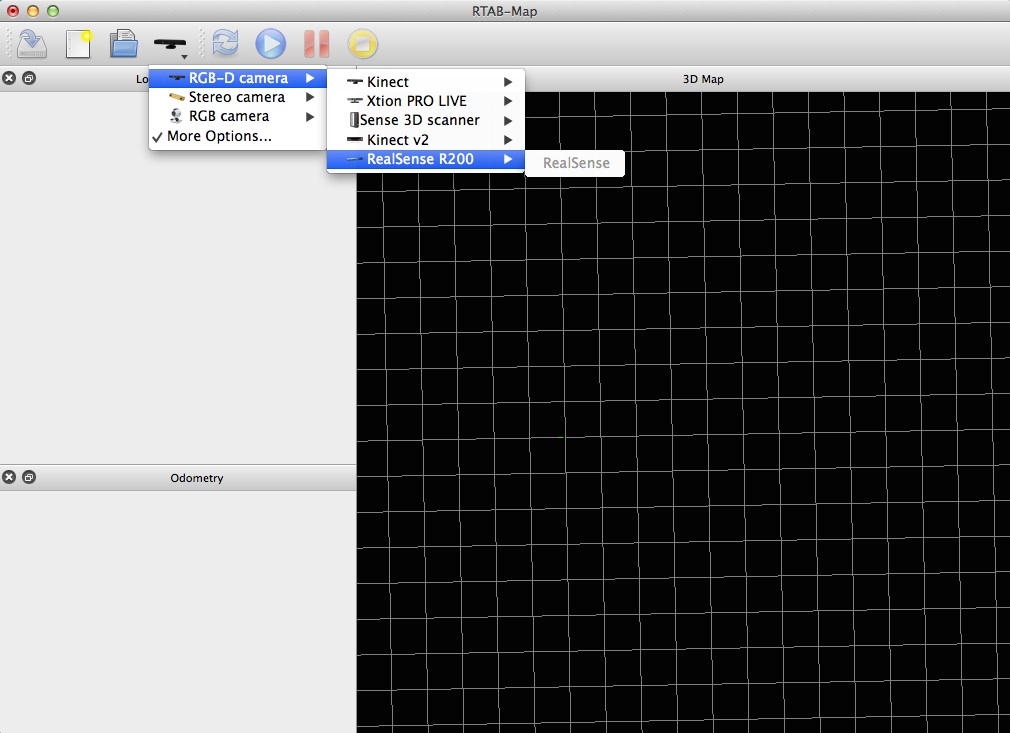The image size is (1010, 733).
Task: Undock the Loop closure panel at top left
Action: [x=29, y=79]
